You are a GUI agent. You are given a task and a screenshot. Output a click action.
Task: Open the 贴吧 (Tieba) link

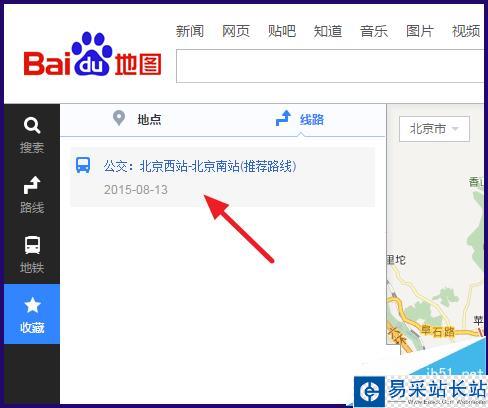[x=282, y=31]
